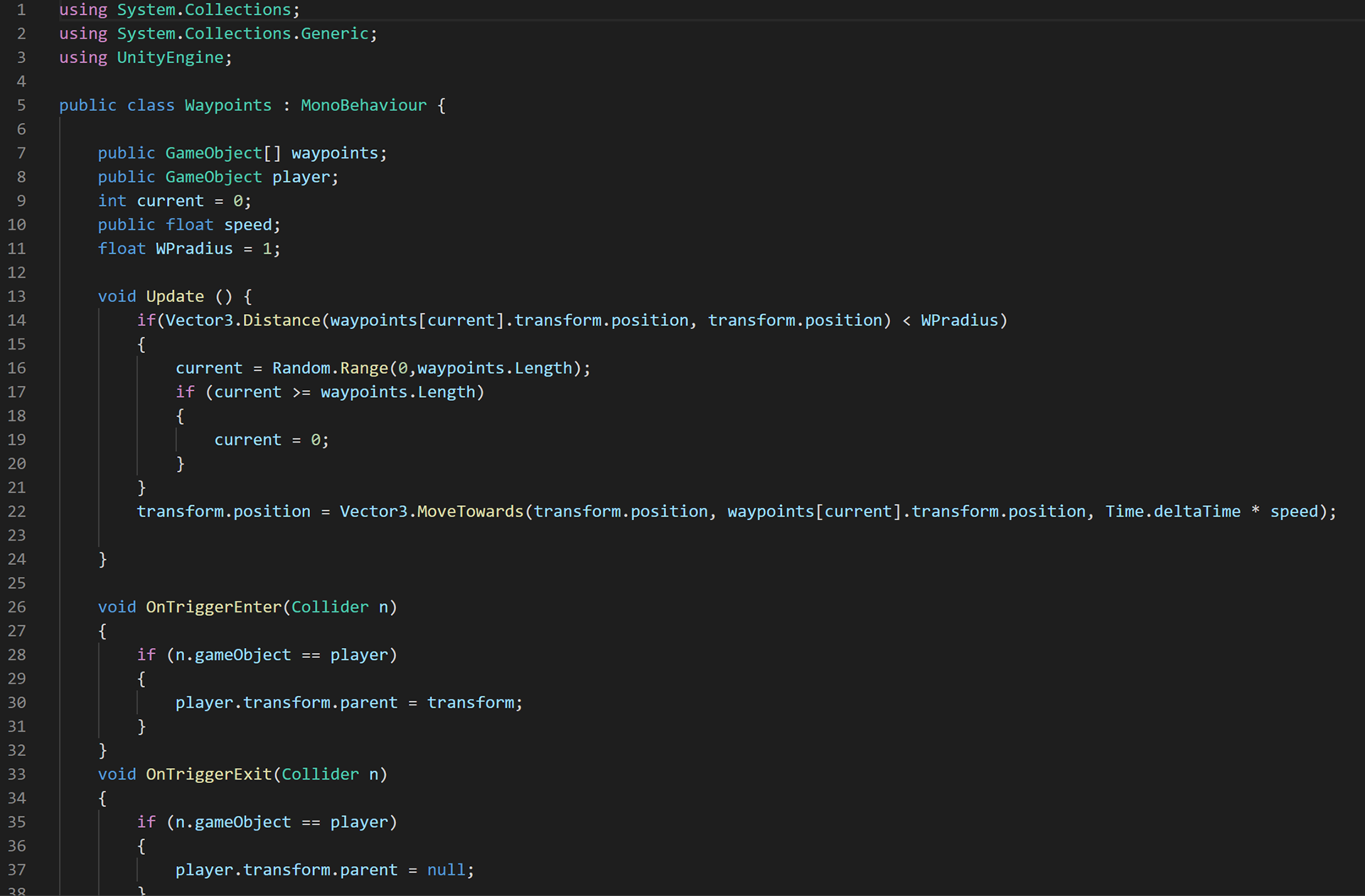Click the OnTriggerEnter method name on line 26

(x=213, y=607)
